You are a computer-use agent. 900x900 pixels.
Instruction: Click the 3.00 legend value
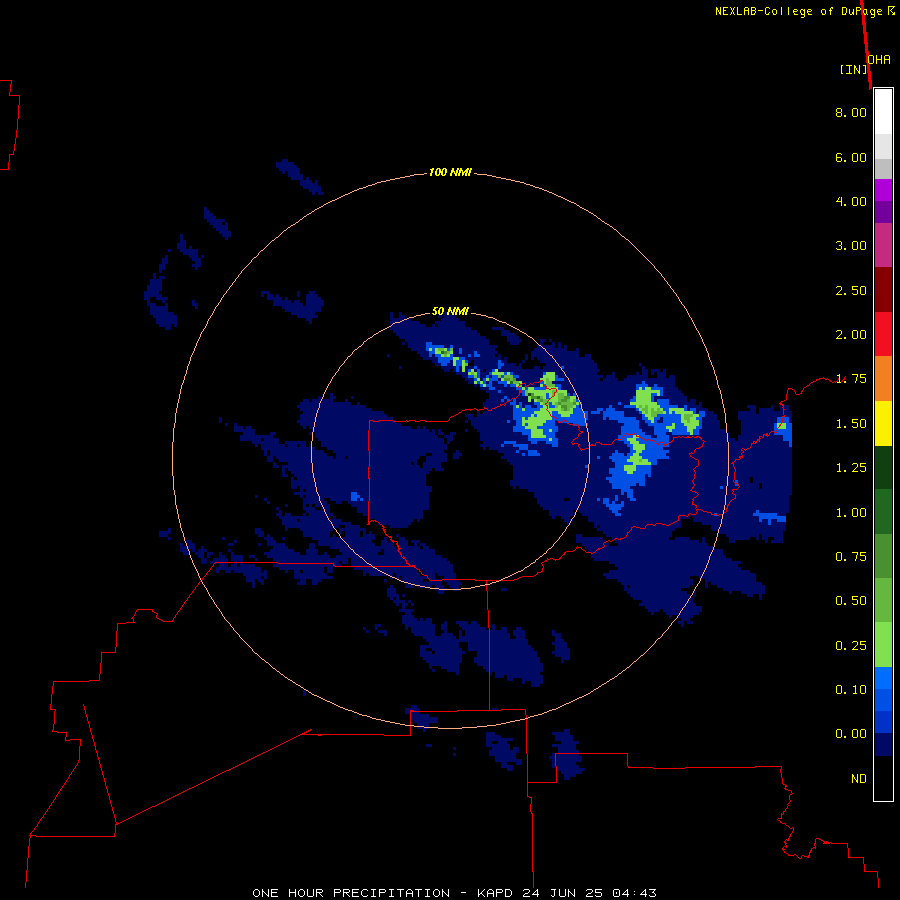click(851, 246)
